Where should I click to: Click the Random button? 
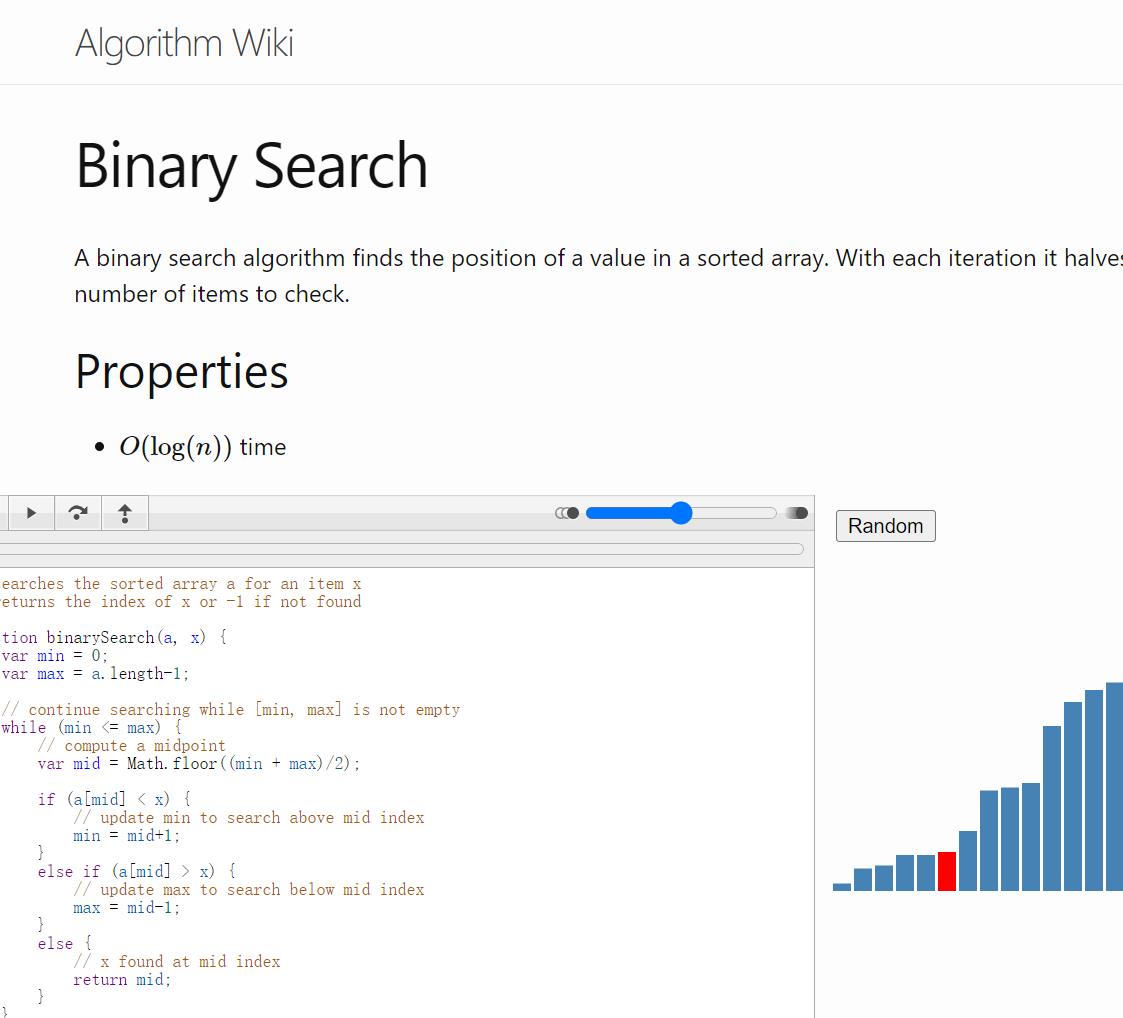tap(885, 526)
